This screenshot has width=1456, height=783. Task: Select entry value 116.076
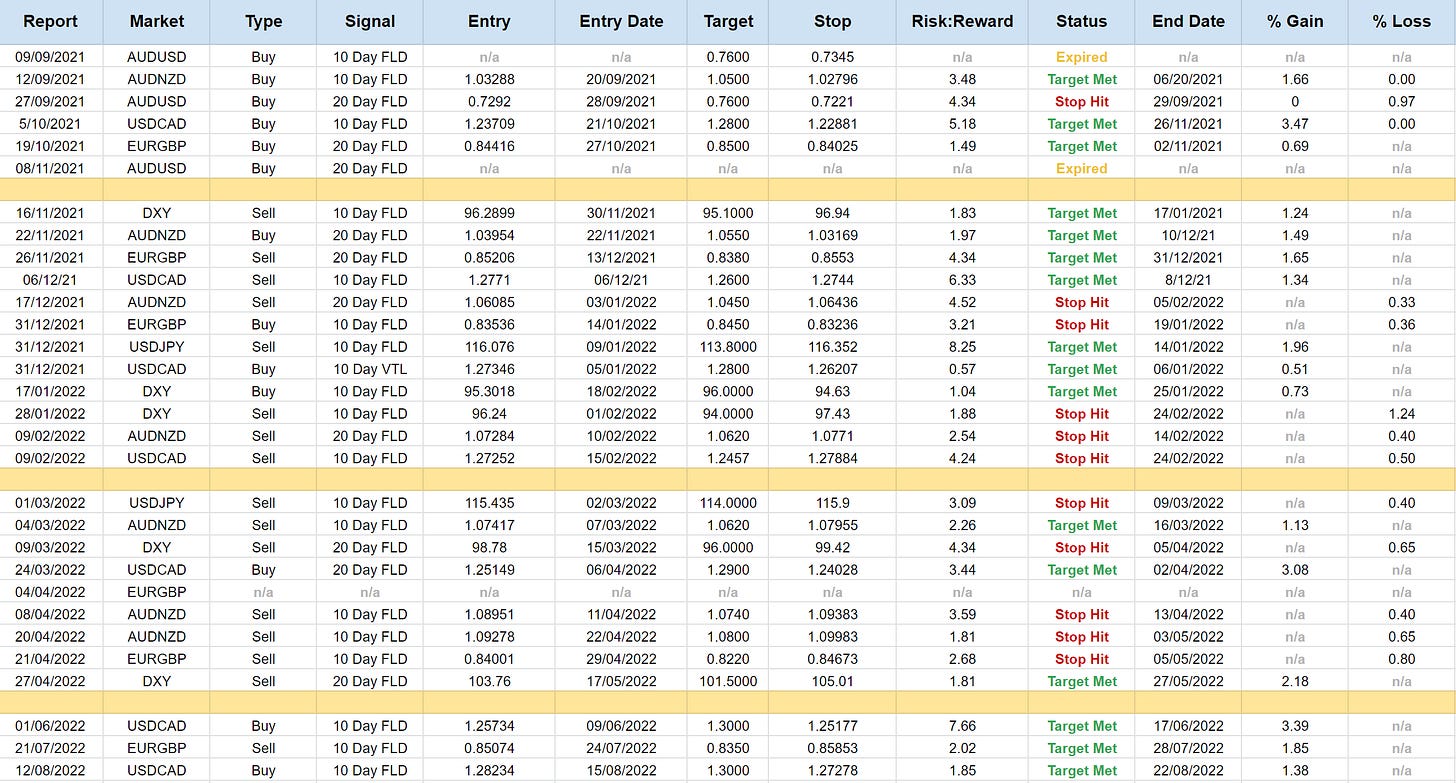[x=489, y=347]
